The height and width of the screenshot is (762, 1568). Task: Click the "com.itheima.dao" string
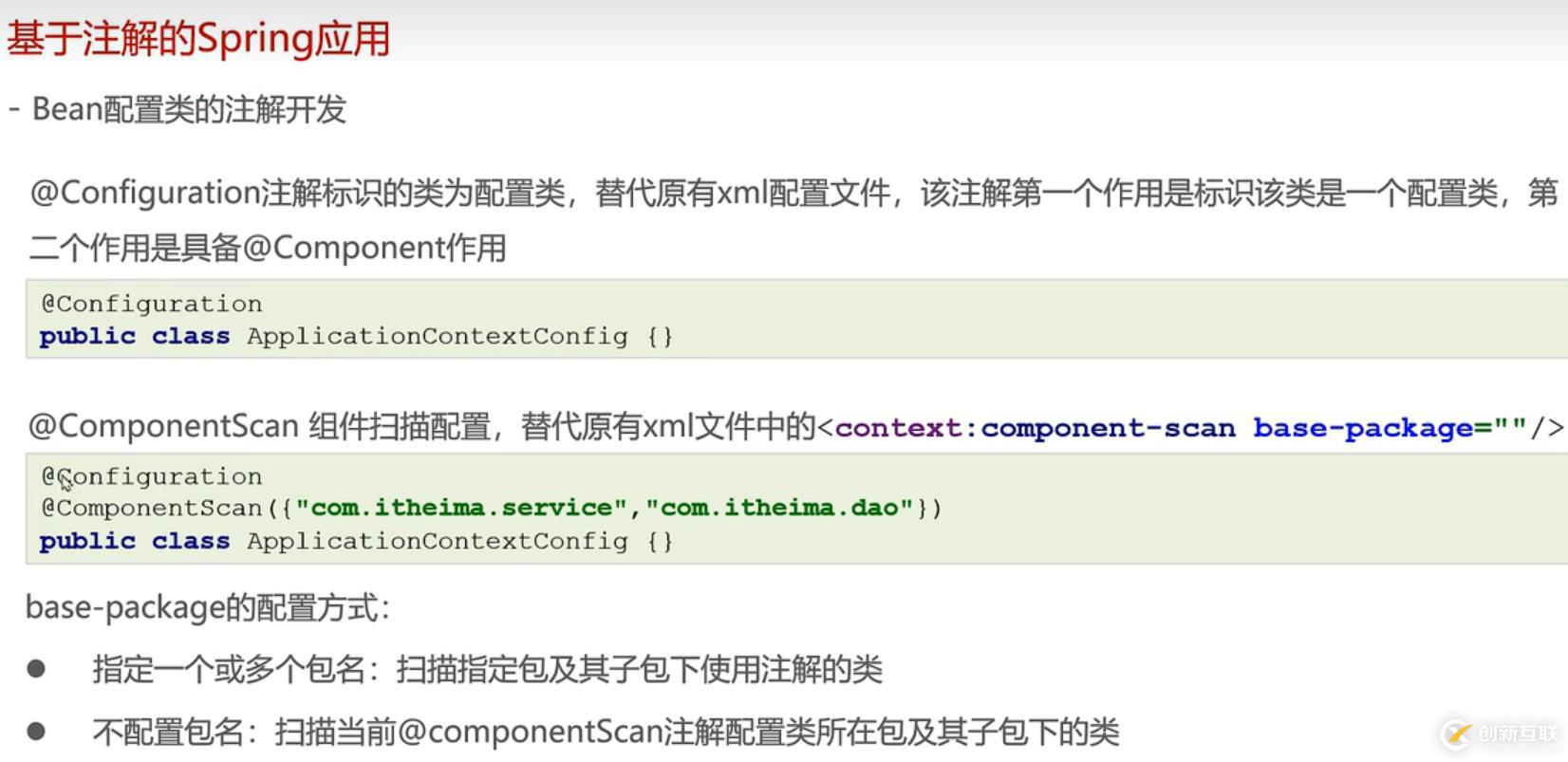pos(779,508)
